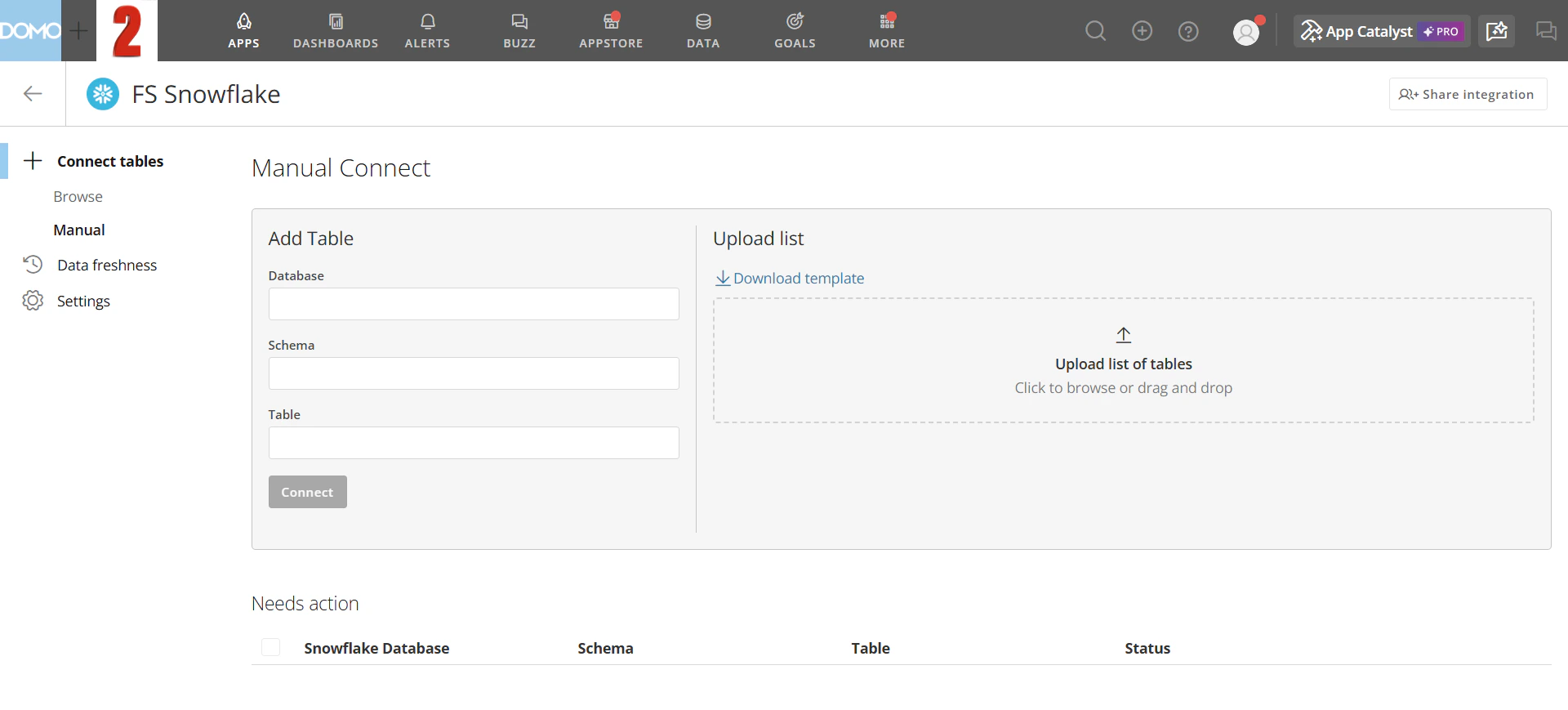
Task: Click the Schema column header
Action: (x=605, y=648)
